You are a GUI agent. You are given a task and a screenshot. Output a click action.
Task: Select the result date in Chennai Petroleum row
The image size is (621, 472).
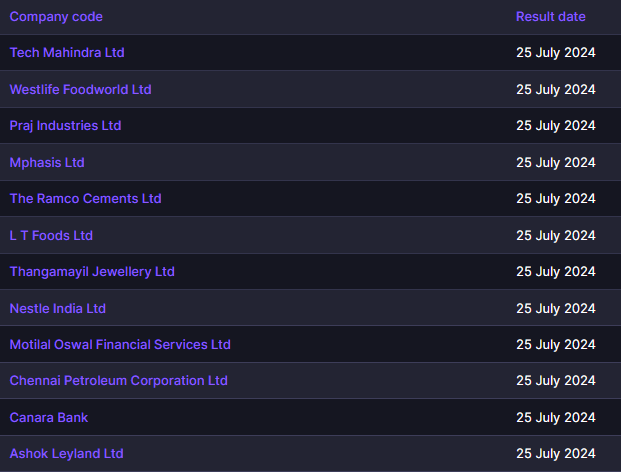click(556, 381)
